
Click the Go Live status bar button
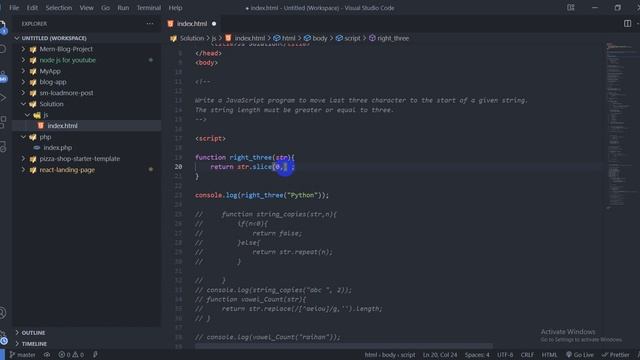[x=580, y=355]
